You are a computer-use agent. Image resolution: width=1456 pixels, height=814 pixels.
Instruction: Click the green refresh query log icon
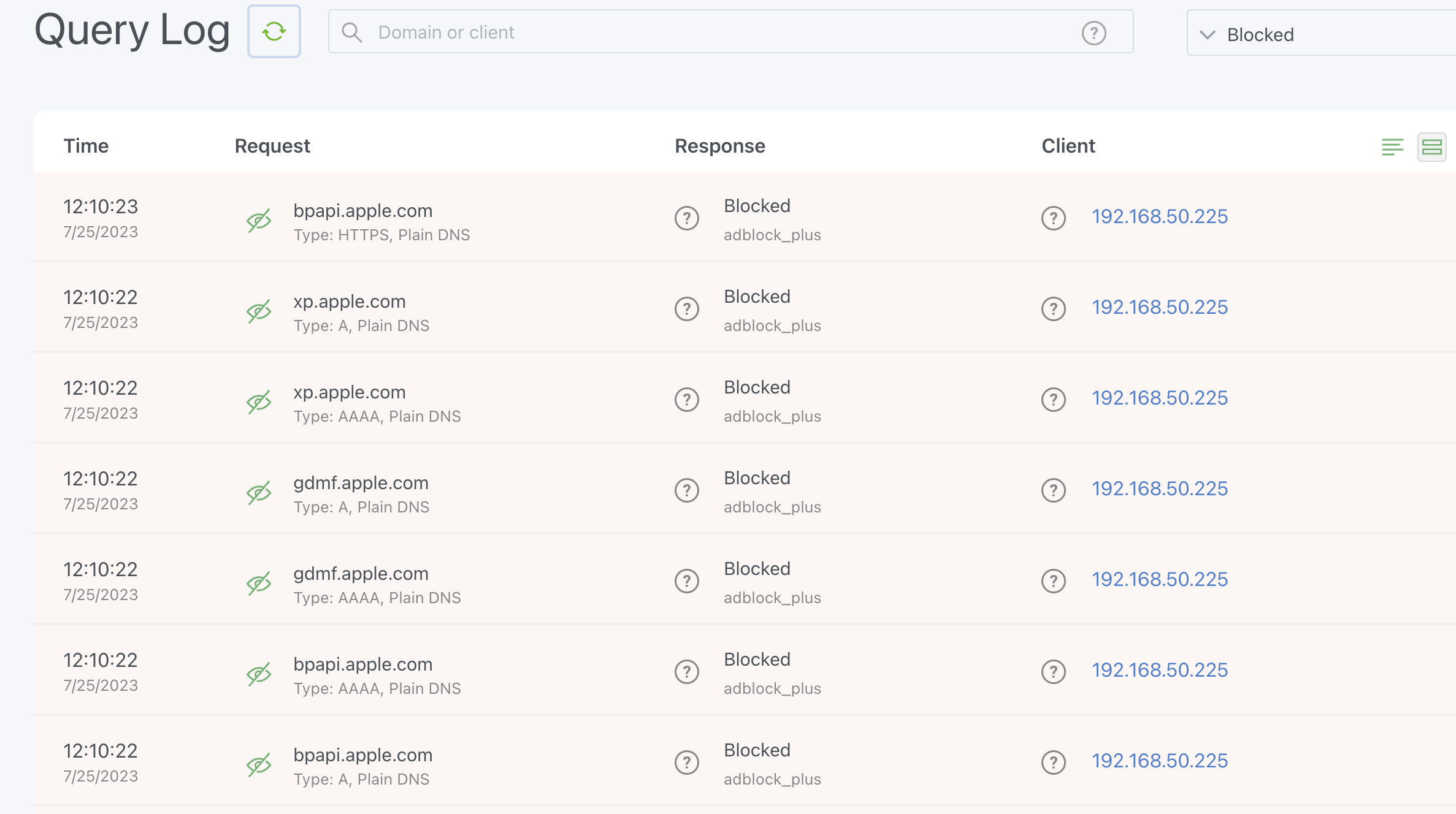274,32
